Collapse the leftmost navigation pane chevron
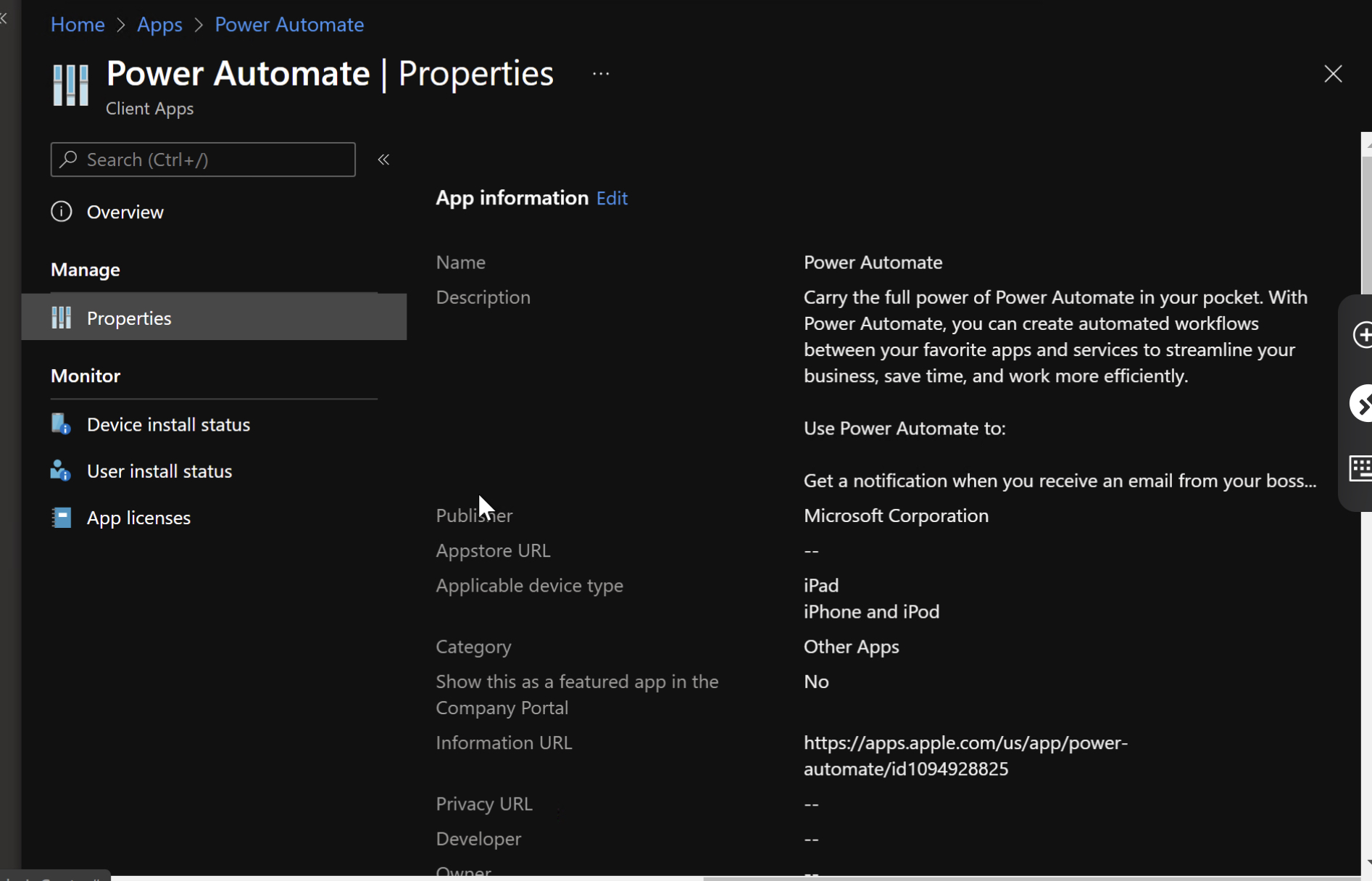The height and width of the screenshot is (881, 1372). coord(4,19)
